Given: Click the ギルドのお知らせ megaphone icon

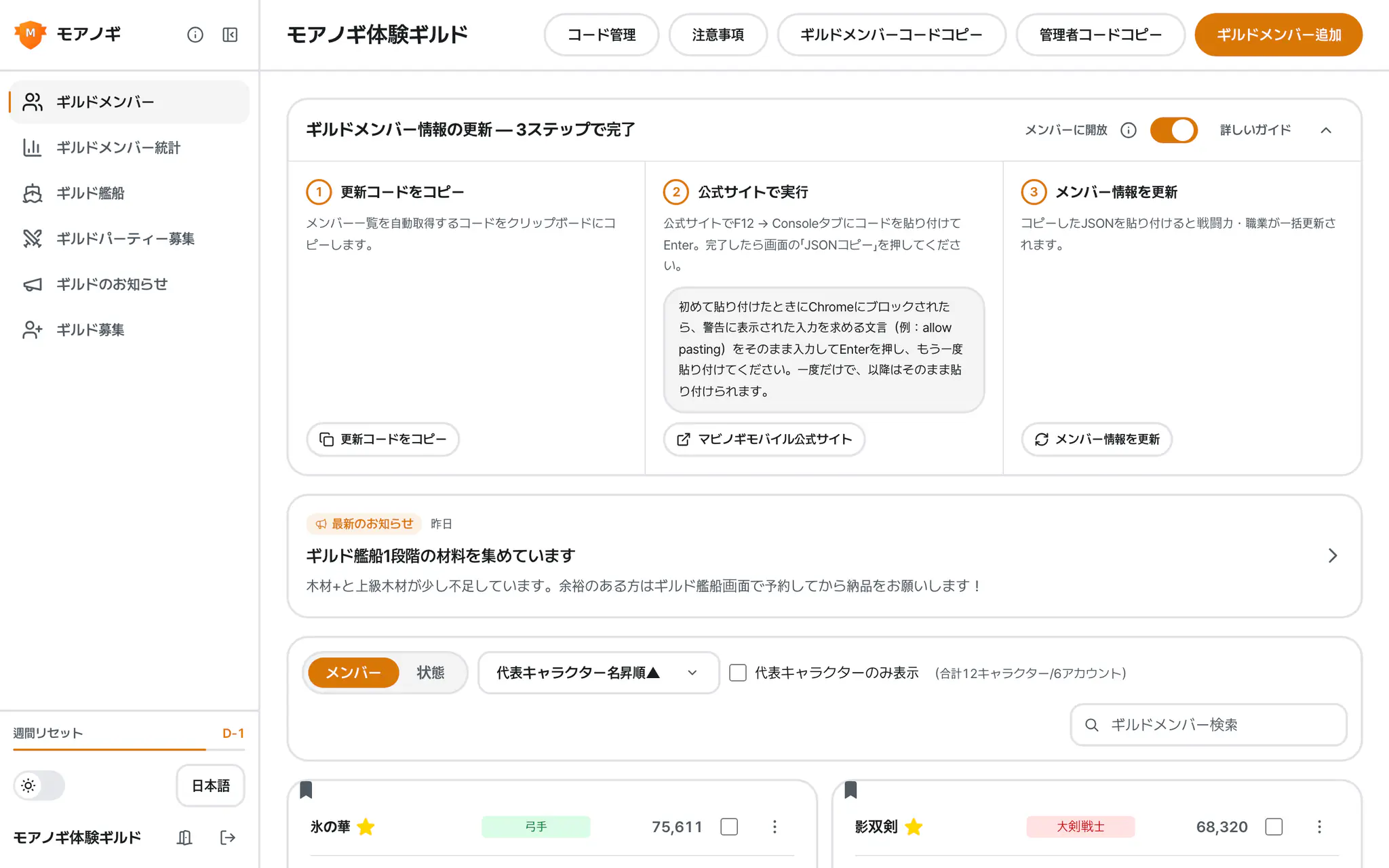Looking at the screenshot, I should coord(33,284).
